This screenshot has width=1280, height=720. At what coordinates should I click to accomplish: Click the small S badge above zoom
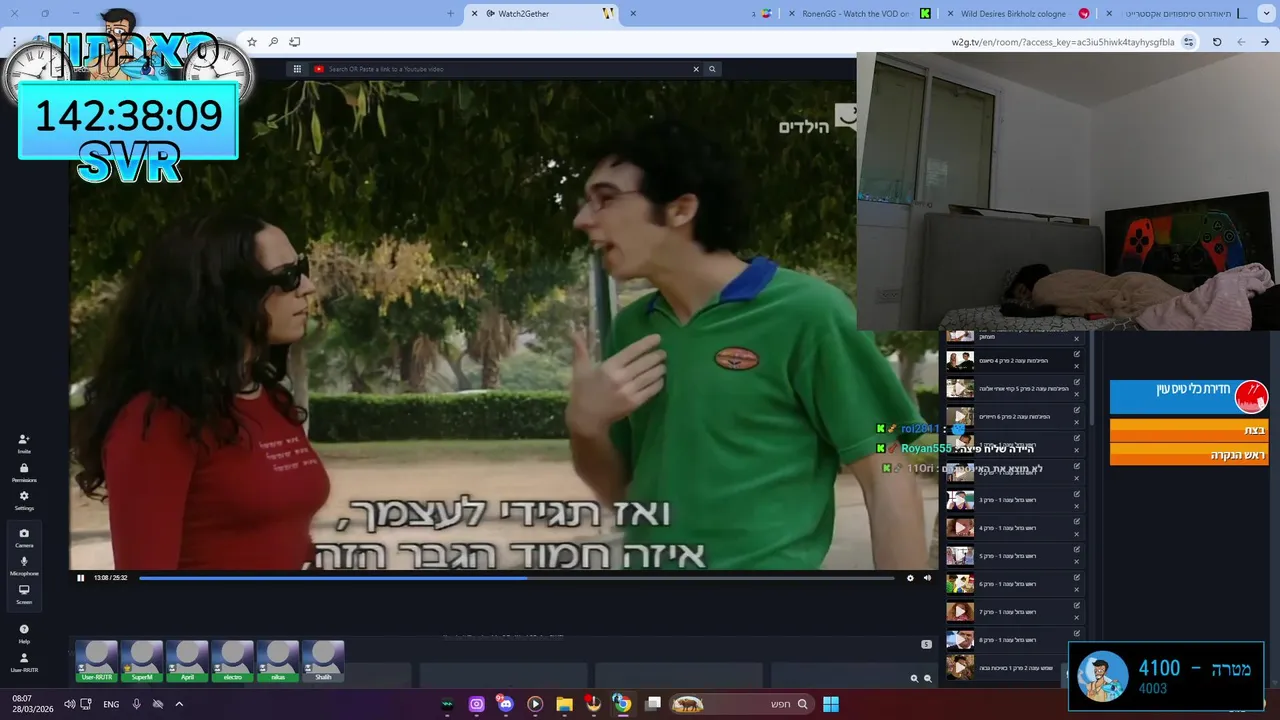tap(926, 644)
